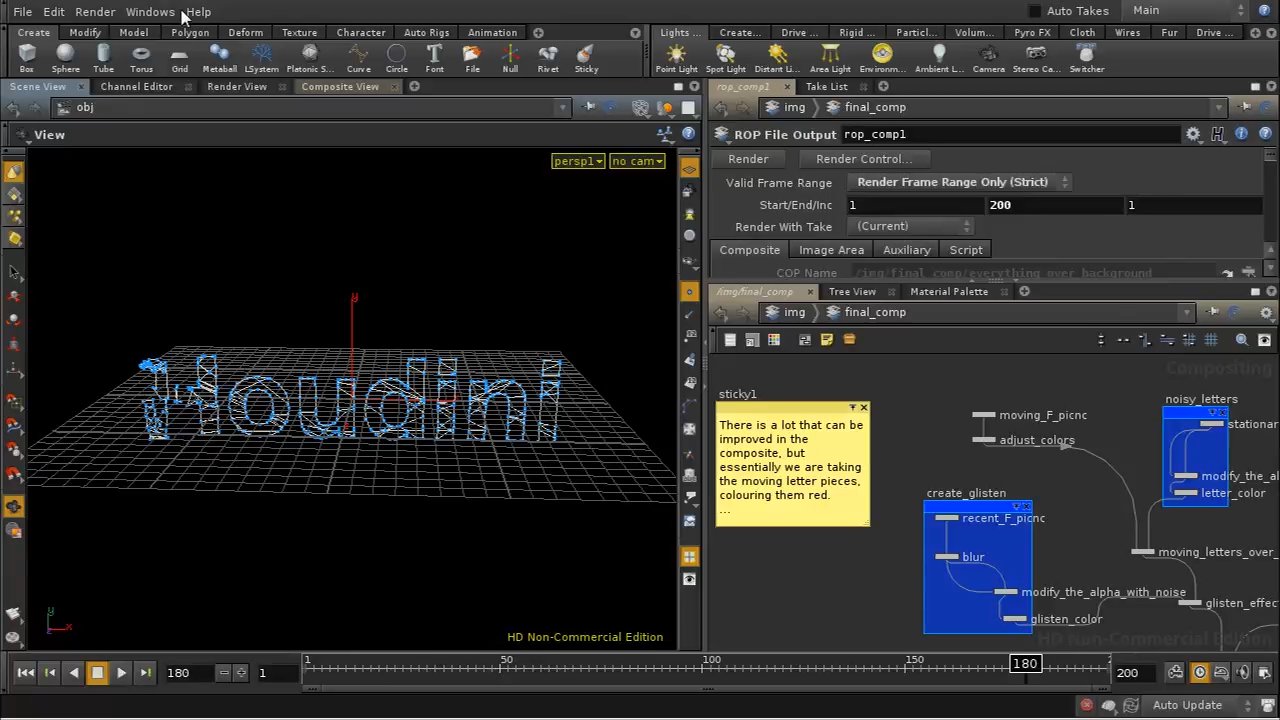Add a Null object

click(510, 58)
